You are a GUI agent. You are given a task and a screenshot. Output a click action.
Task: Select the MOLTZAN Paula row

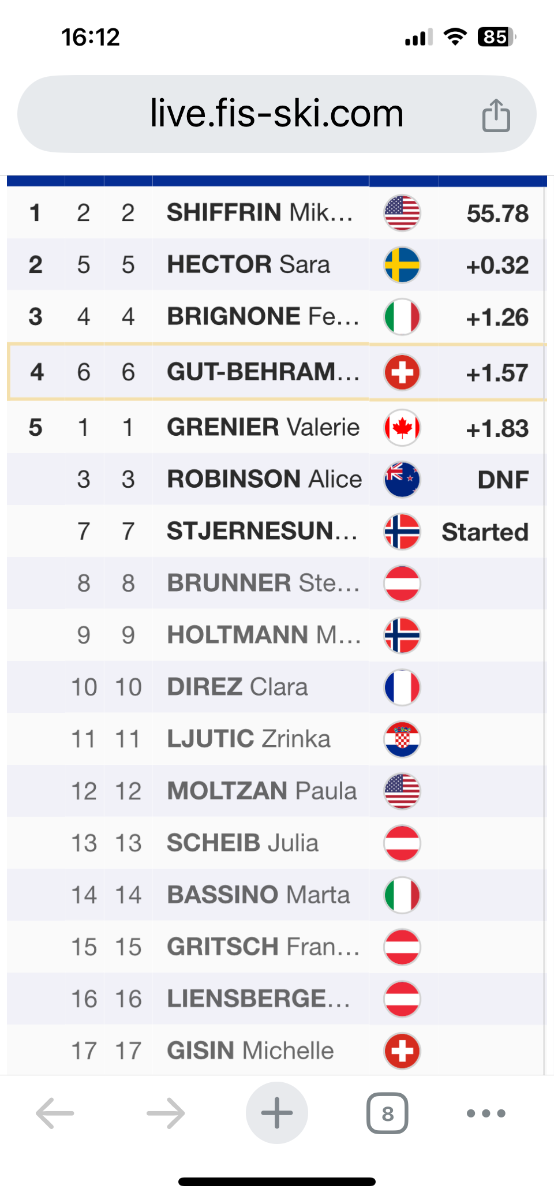277,792
